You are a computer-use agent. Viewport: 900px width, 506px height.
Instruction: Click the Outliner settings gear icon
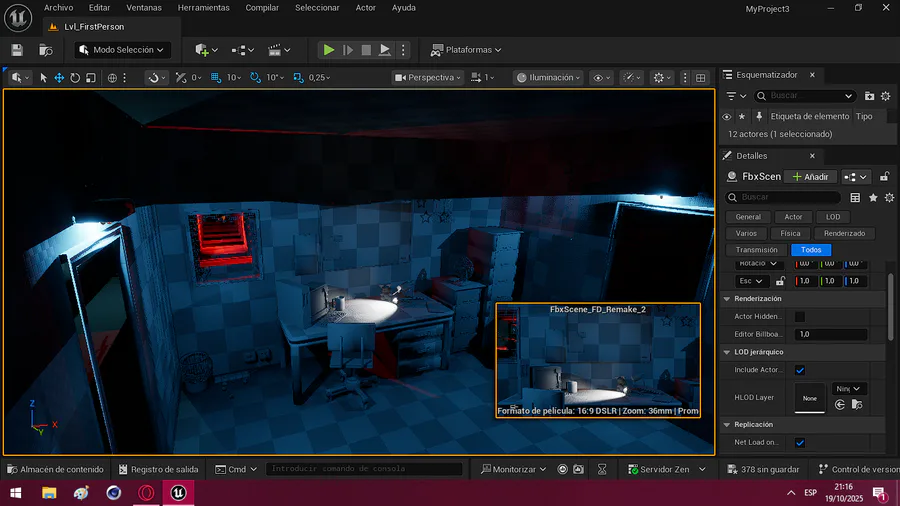pyautogui.click(x=885, y=96)
